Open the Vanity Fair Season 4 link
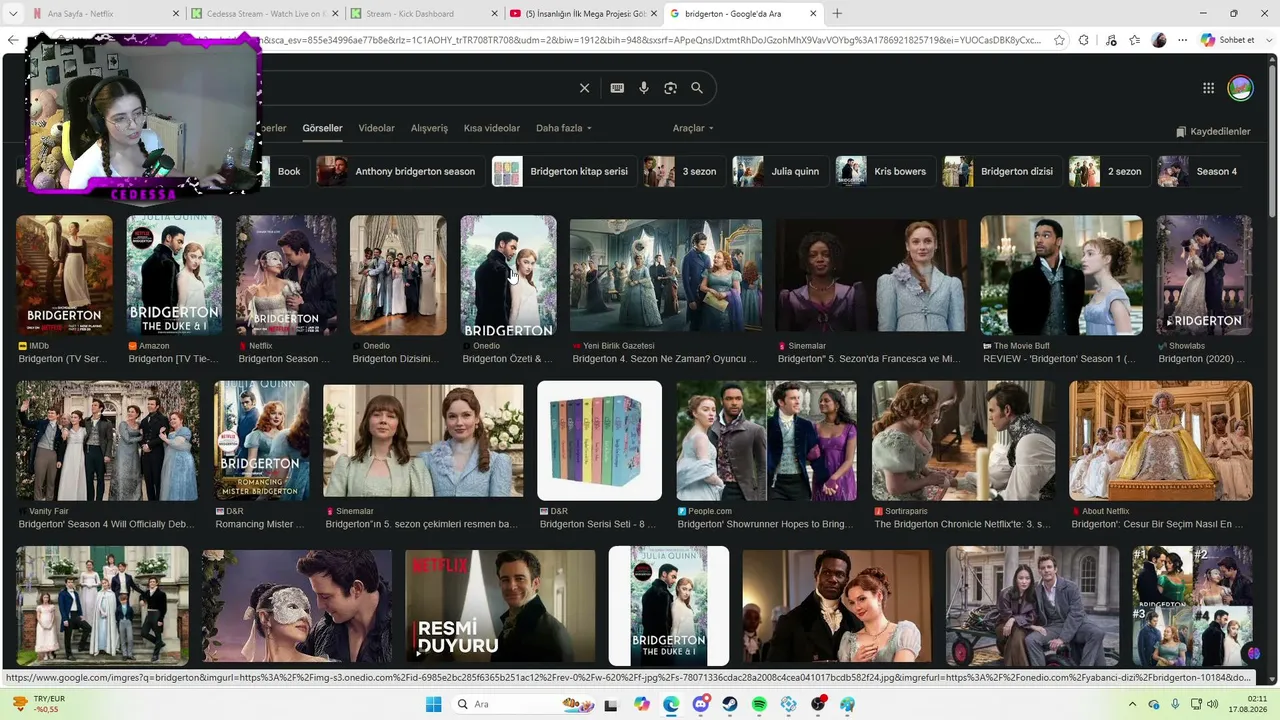1280x720 pixels. click(107, 524)
